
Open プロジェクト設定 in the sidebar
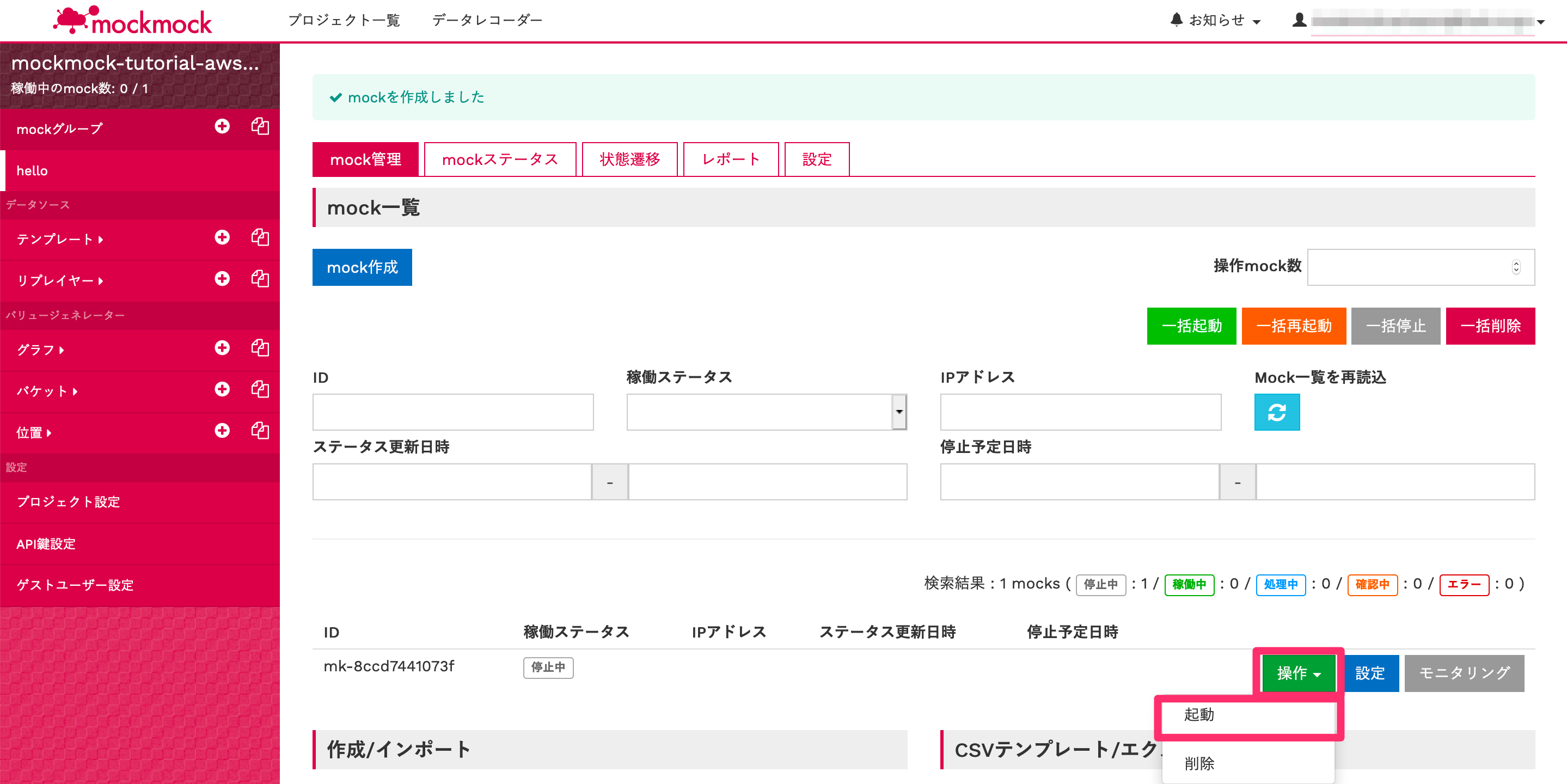(68, 502)
